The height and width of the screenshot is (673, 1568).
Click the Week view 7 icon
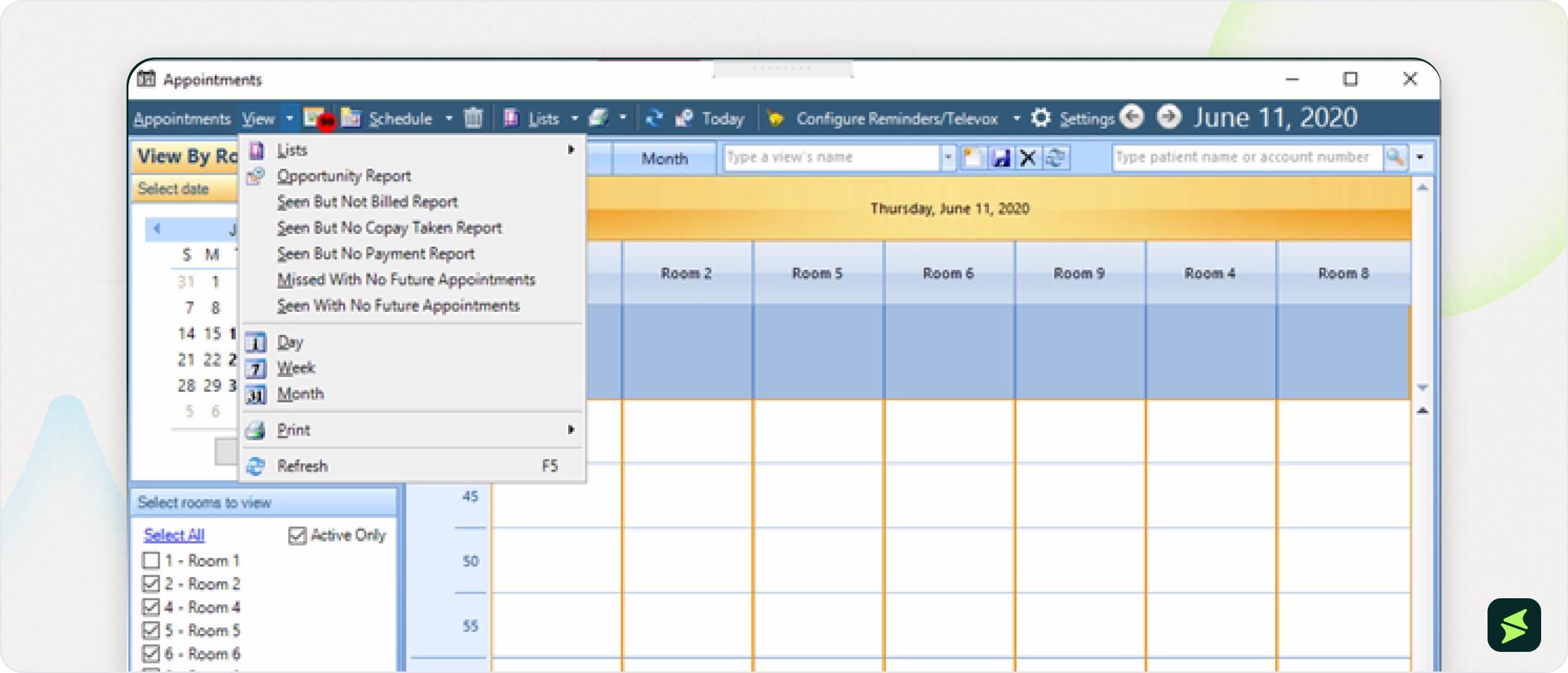pos(256,369)
